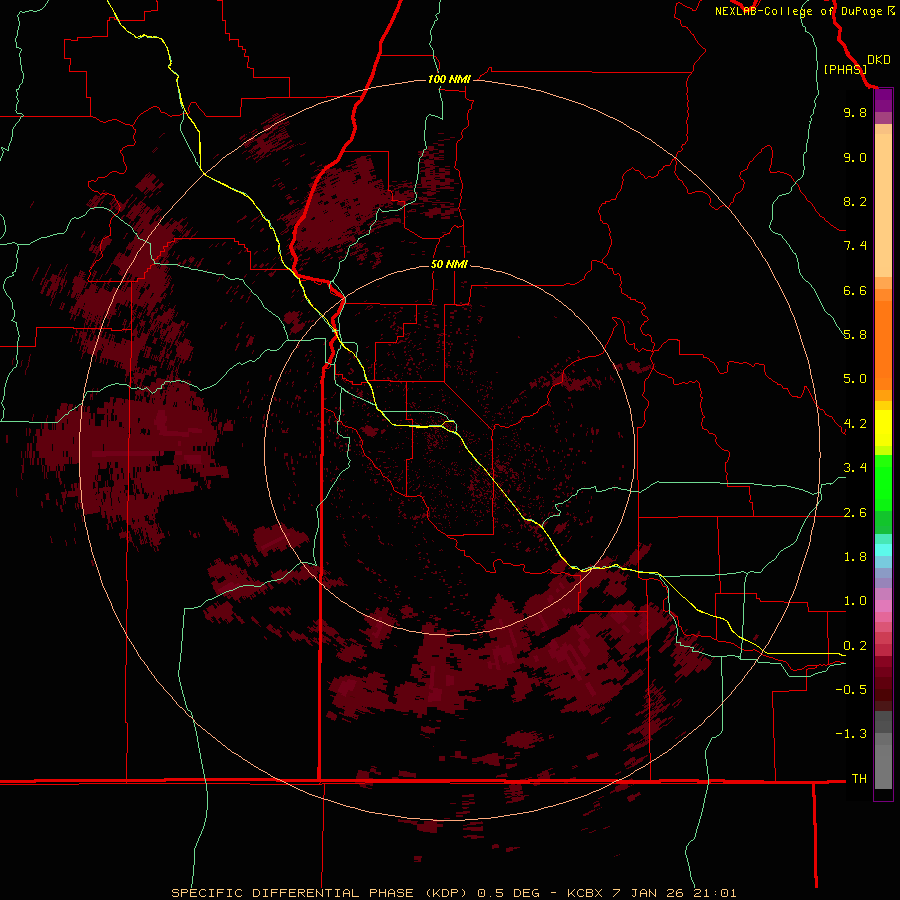This screenshot has height=900, width=900.
Task: Click the 2.6 scale value
Action: coord(855,513)
